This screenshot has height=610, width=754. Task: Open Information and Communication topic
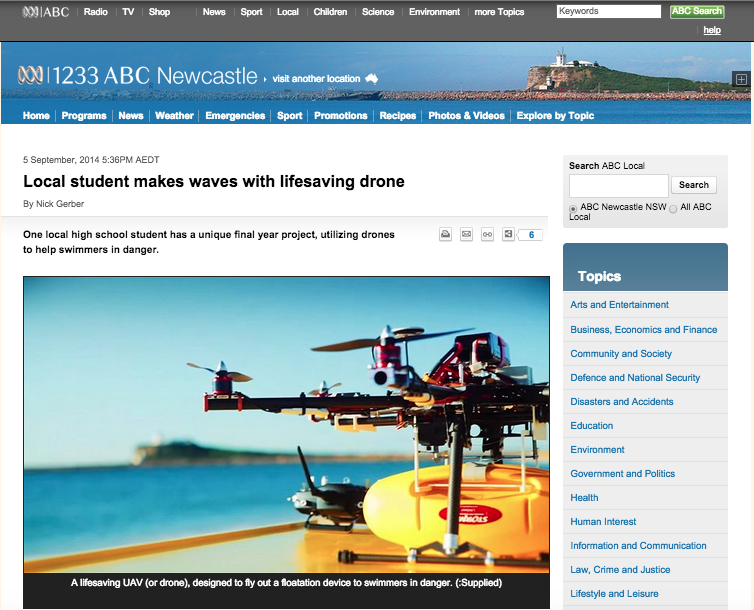pyautogui.click(x=638, y=546)
